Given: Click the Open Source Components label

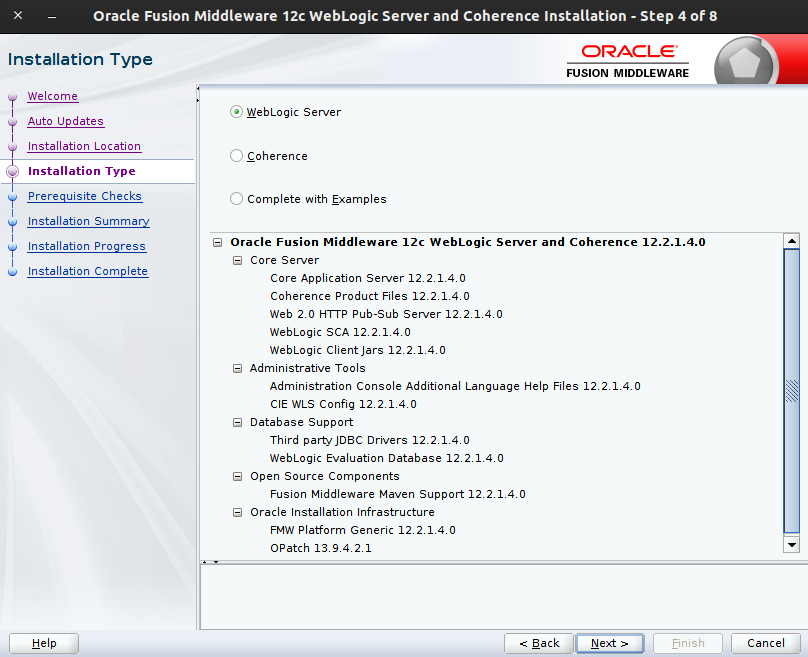Looking at the screenshot, I should [325, 476].
